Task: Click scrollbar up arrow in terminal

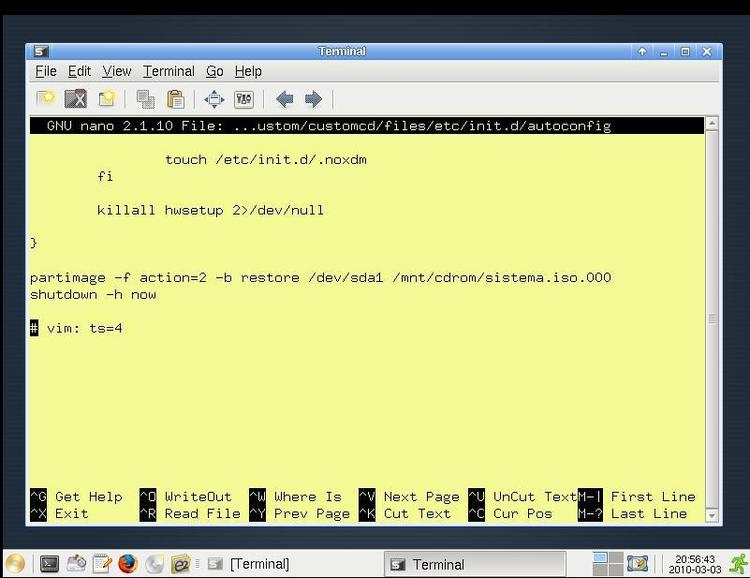Action: click(x=712, y=123)
